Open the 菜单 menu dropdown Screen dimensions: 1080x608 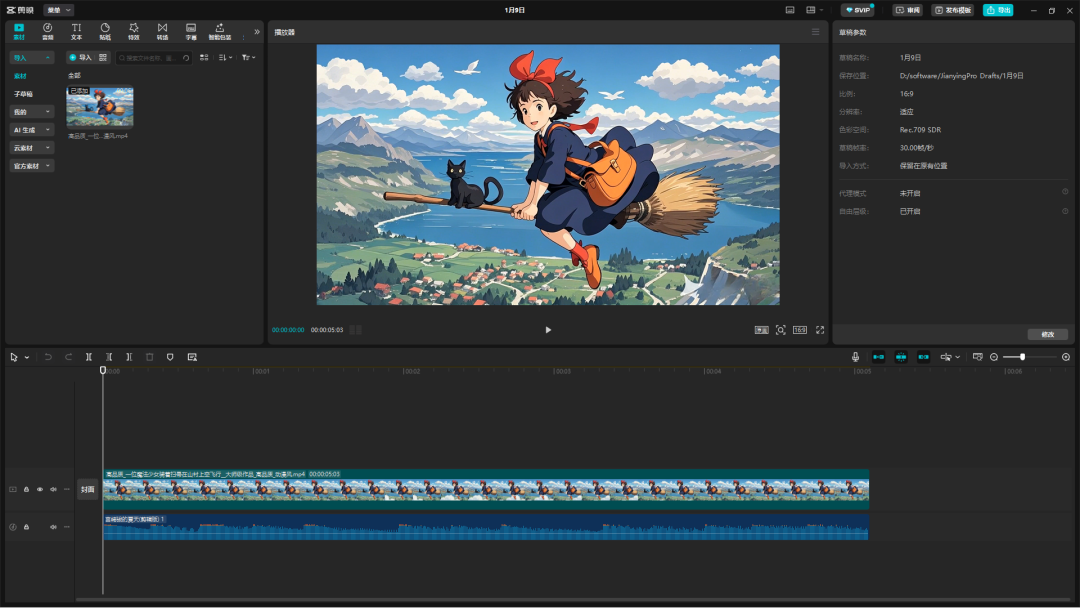(x=58, y=10)
